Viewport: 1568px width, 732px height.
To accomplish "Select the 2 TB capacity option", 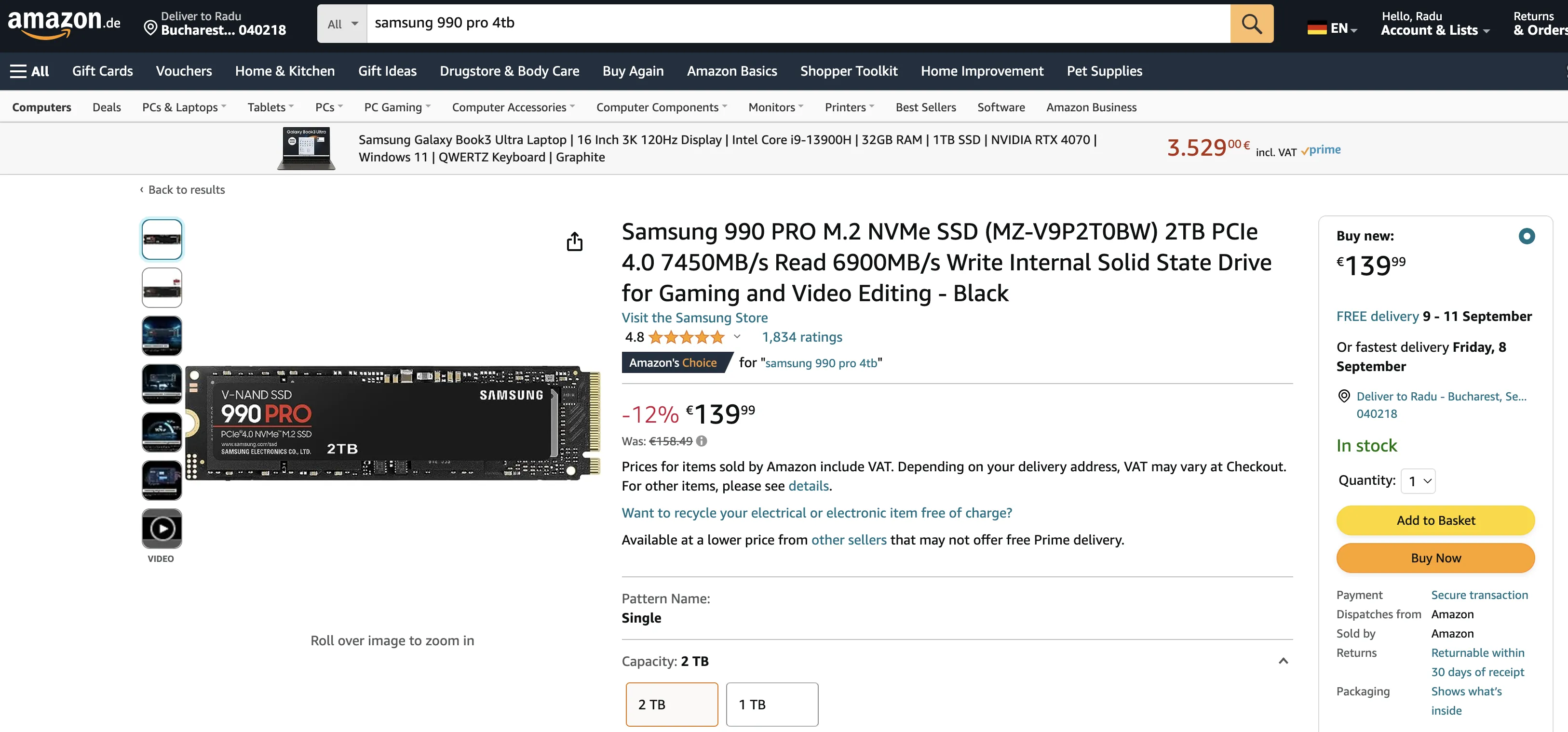I will pyautogui.click(x=671, y=704).
